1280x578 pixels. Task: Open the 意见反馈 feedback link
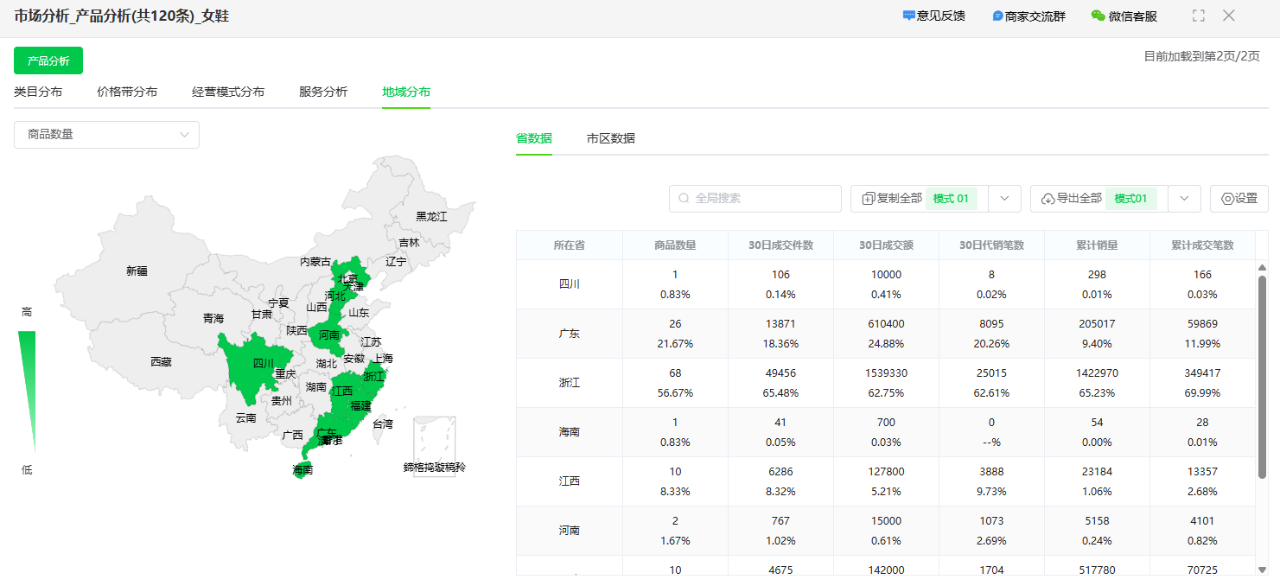tap(934, 16)
